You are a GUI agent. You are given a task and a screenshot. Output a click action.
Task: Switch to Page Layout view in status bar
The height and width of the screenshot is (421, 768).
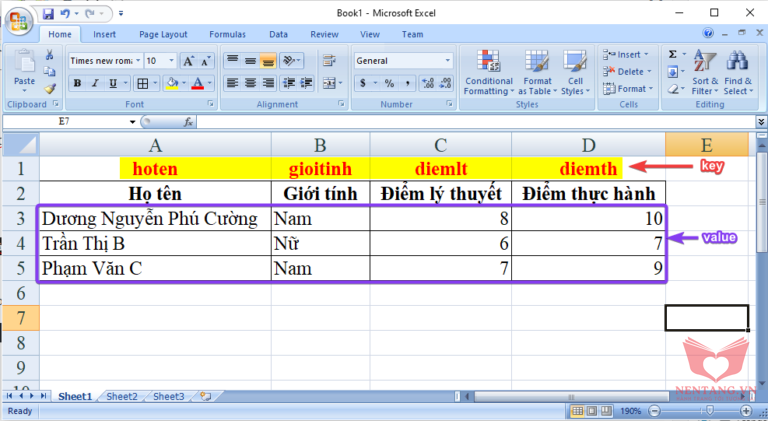coord(592,411)
